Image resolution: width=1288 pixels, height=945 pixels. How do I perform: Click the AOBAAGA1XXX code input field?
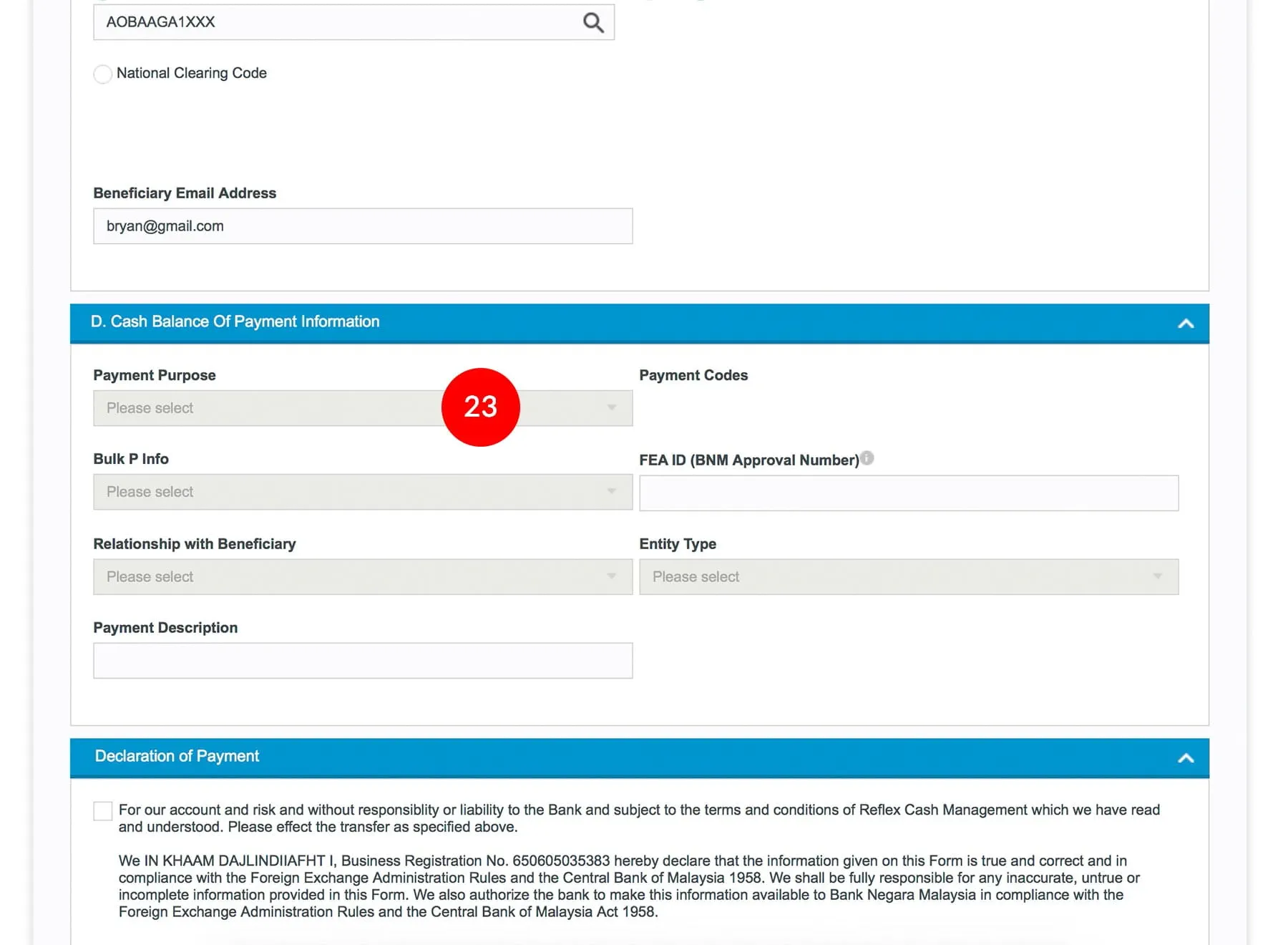point(336,22)
